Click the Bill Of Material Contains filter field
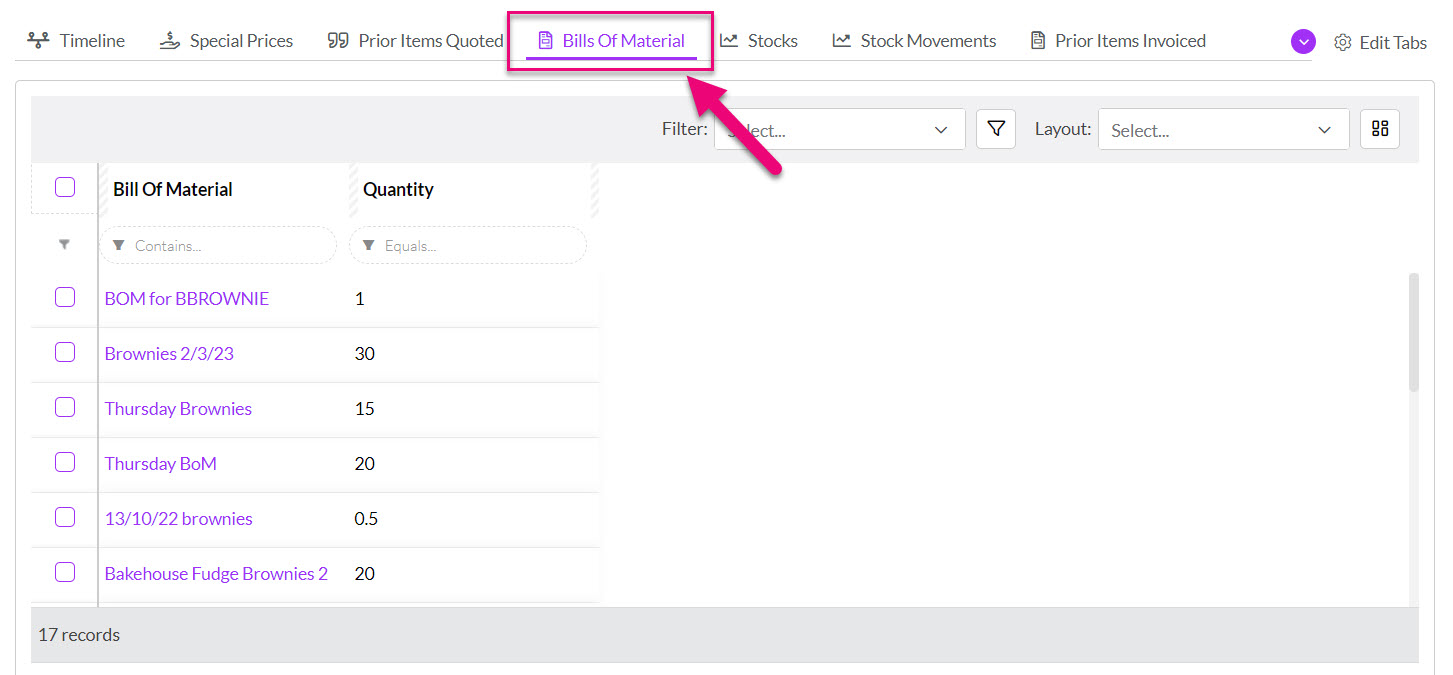Screen dimensions: 1453x675 [x=218, y=245]
